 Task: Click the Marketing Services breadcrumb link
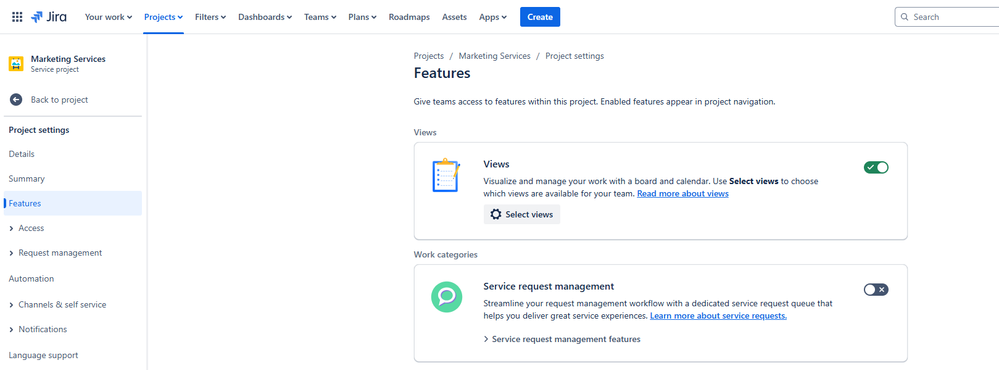point(494,56)
